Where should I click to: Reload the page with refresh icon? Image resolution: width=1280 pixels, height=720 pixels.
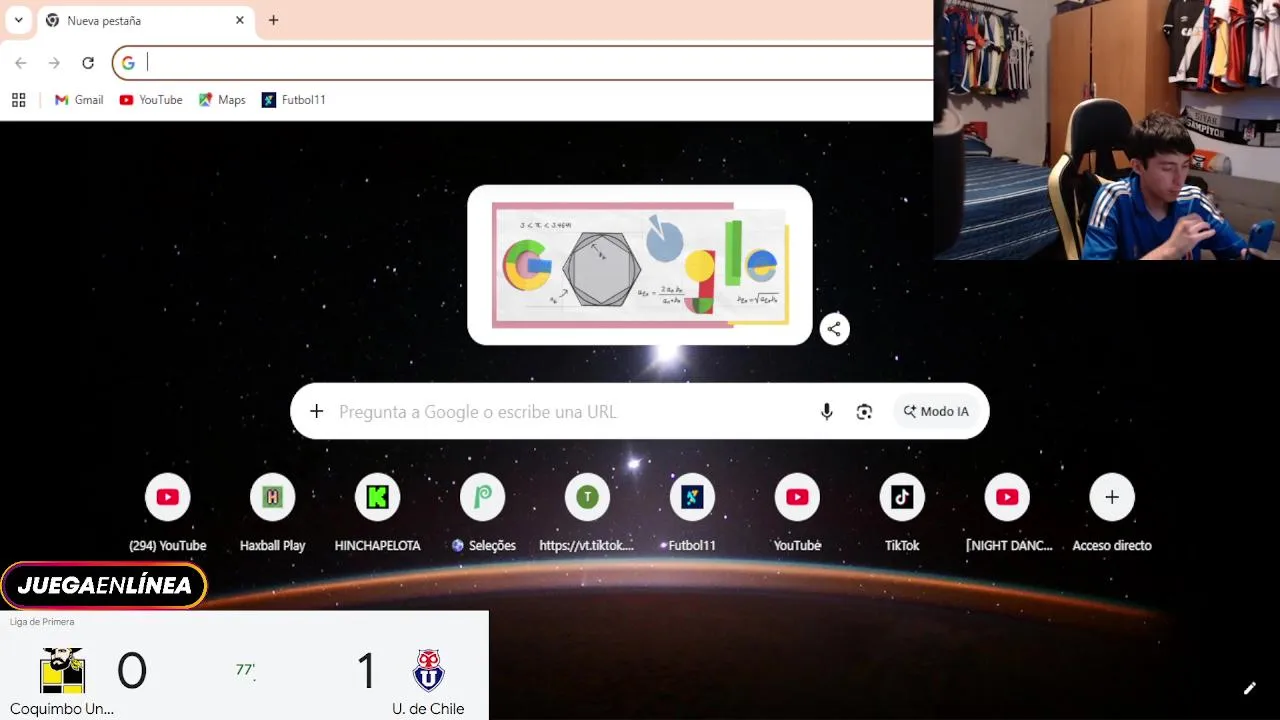click(x=88, y=63)
